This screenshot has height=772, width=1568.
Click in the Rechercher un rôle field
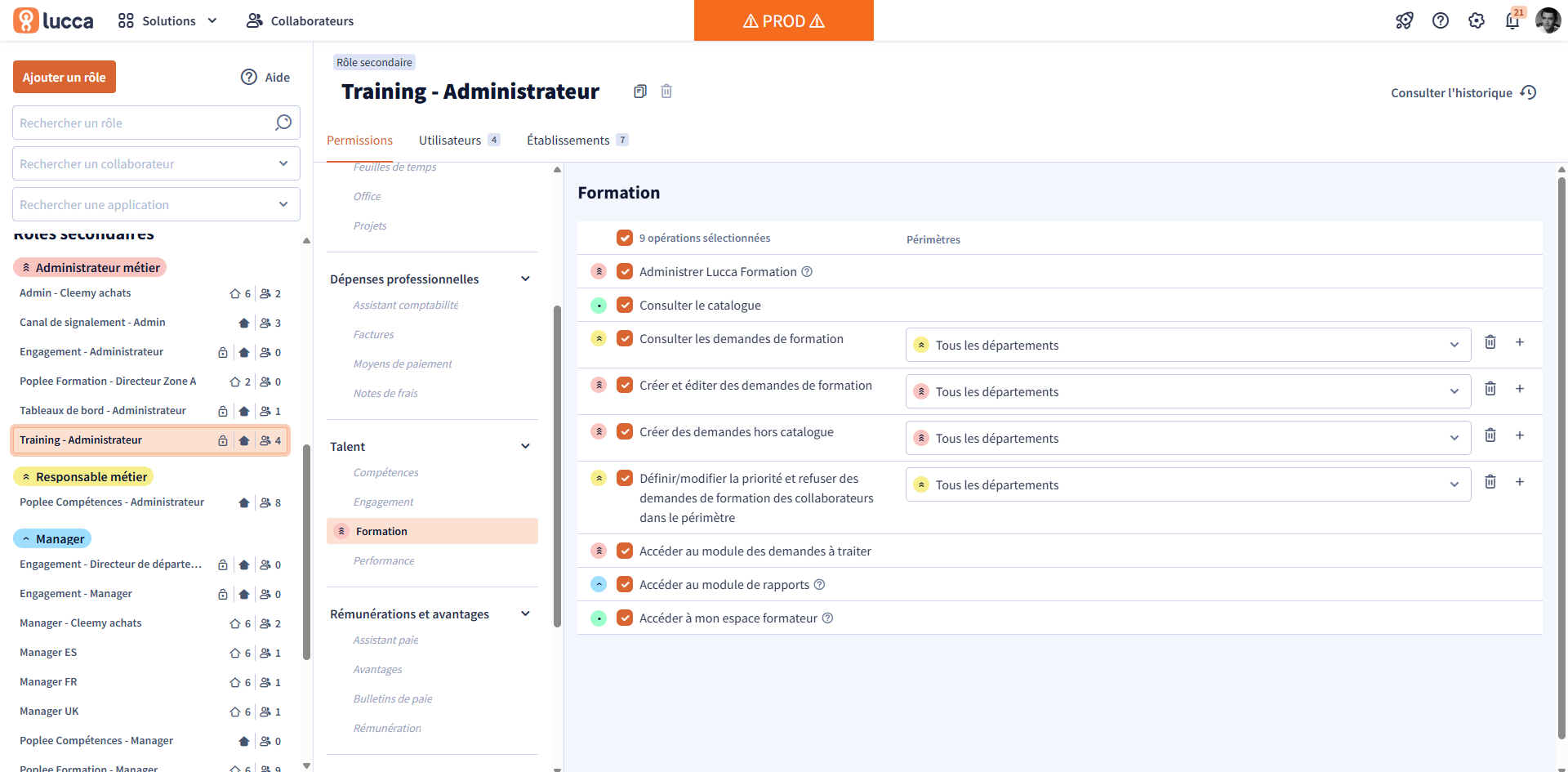tap(156, 123)
